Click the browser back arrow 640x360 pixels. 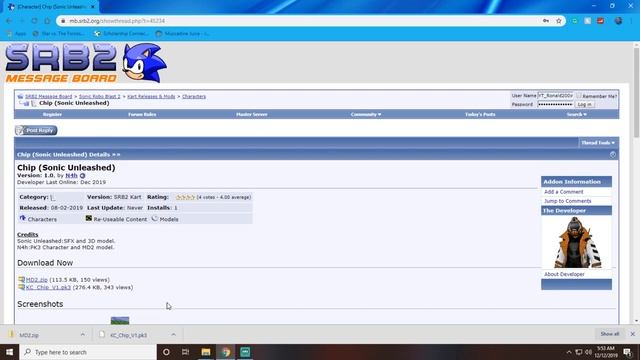coord(9,21)
